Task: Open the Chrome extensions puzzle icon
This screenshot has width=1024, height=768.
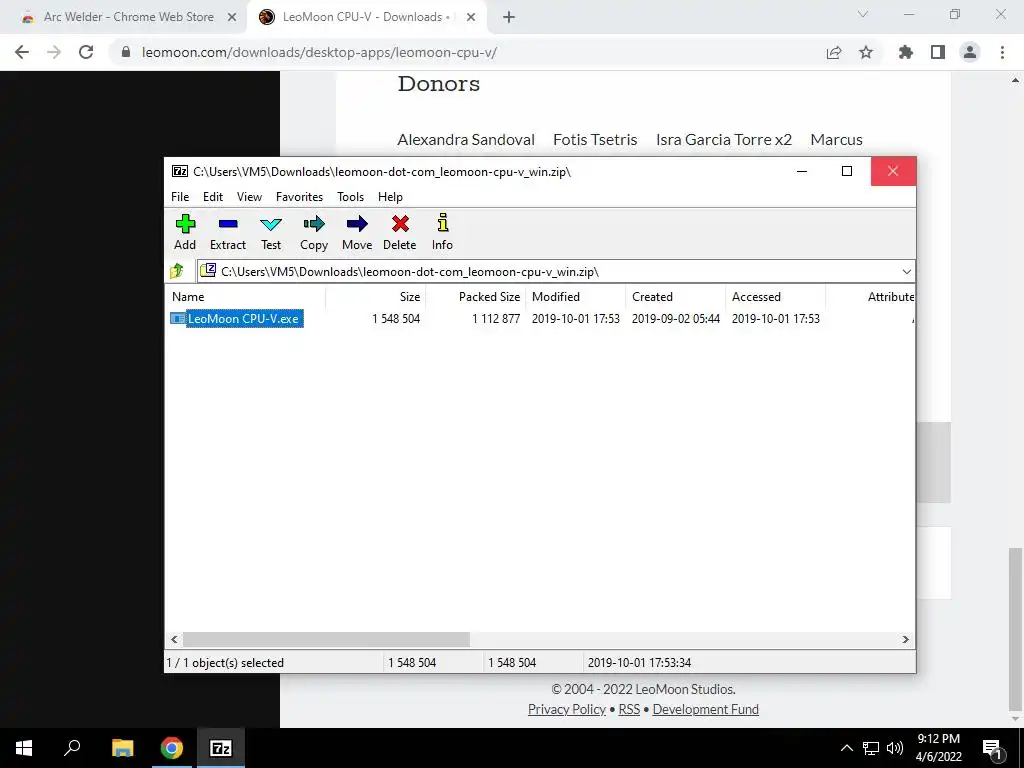Action: [x=906, y=52]
